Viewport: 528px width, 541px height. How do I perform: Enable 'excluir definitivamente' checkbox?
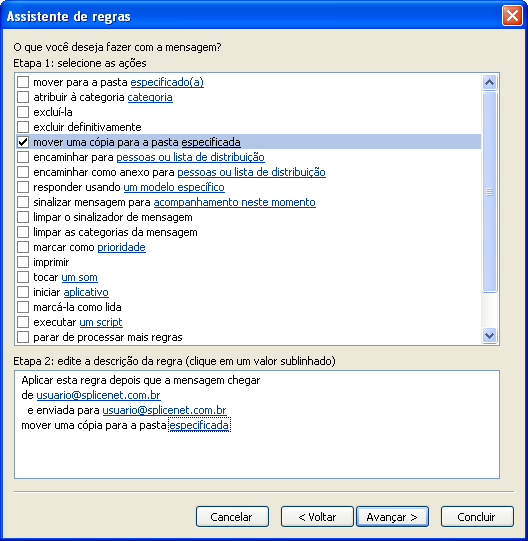pos(23,127)
